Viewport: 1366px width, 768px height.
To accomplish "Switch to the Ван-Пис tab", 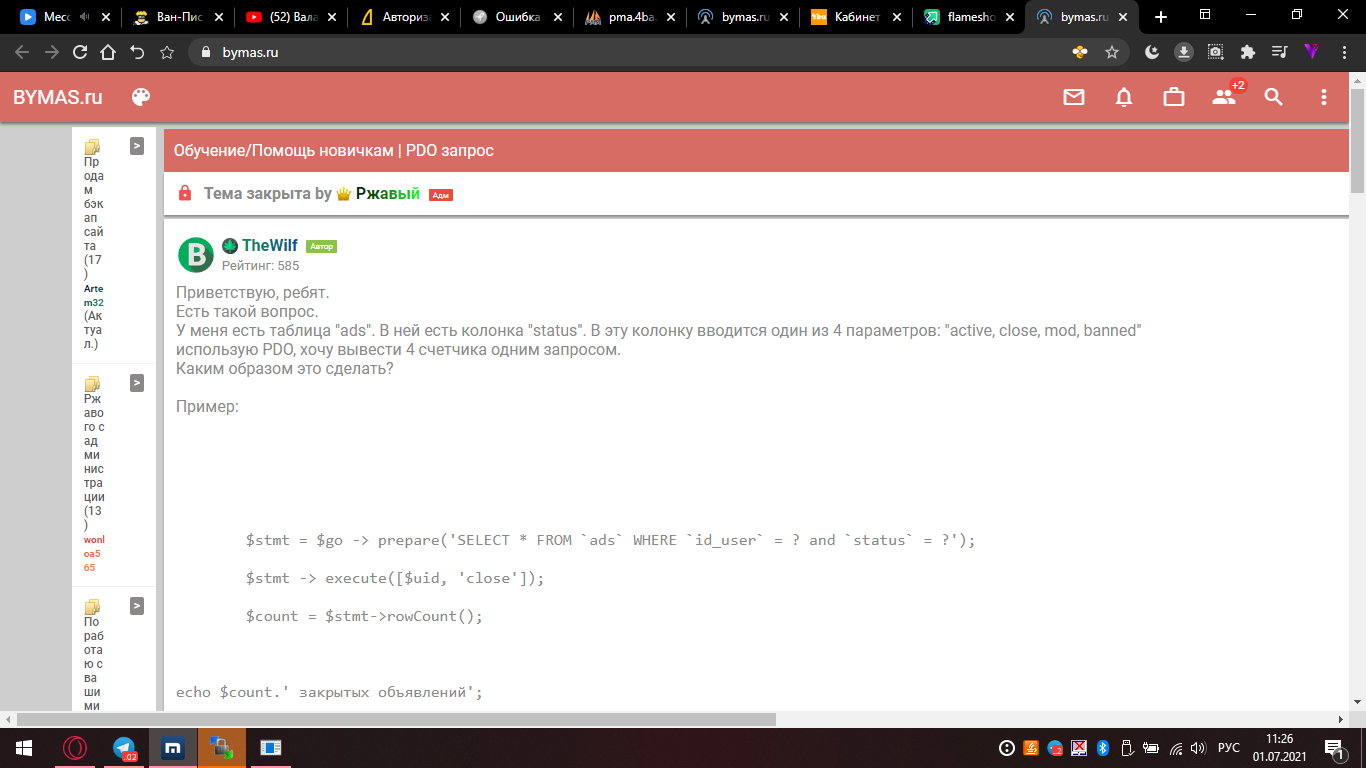I will tap(179, 17).
